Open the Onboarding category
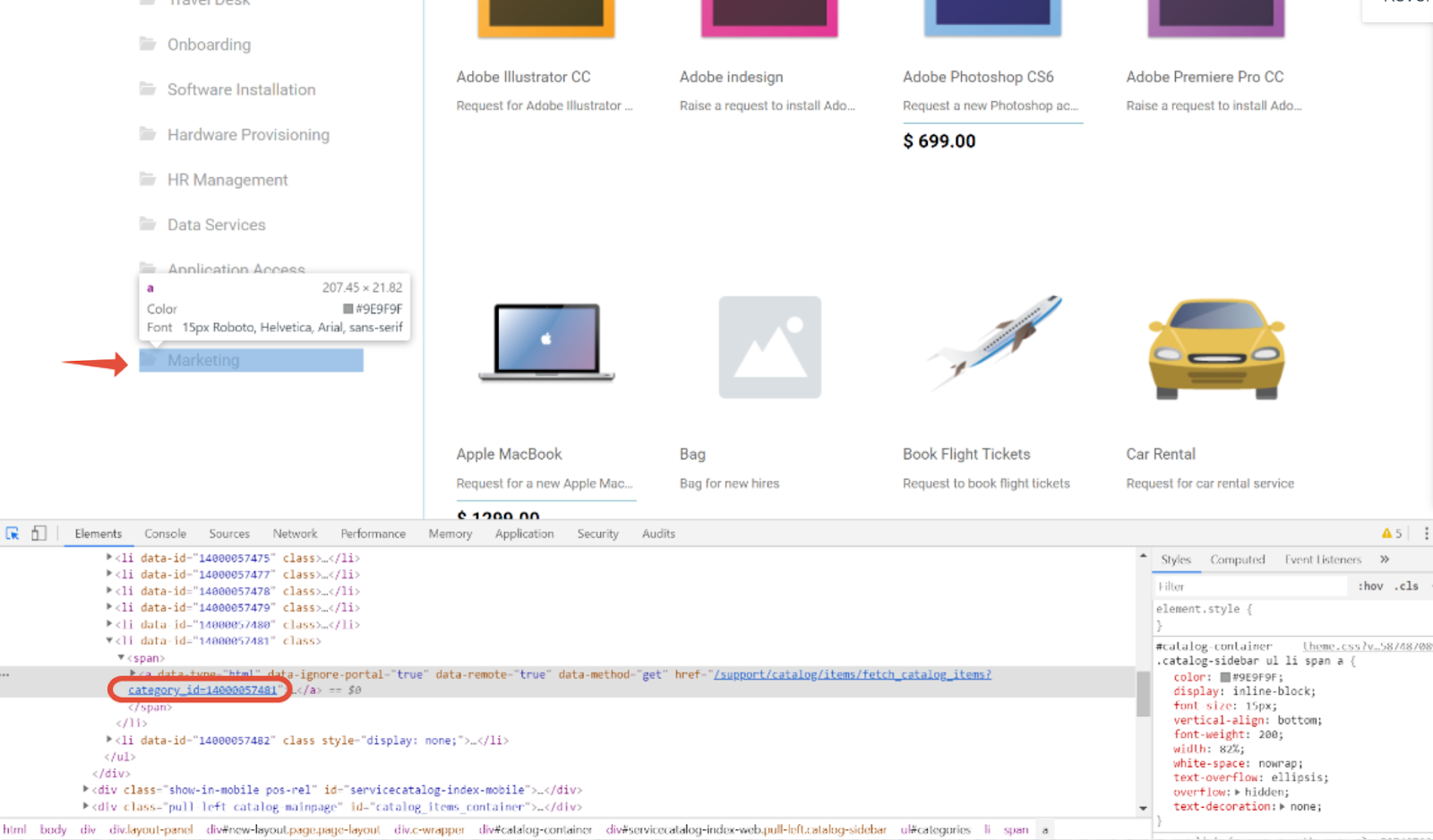The width and height of the screenshot is (1433, 840). (x=209, y=44)
